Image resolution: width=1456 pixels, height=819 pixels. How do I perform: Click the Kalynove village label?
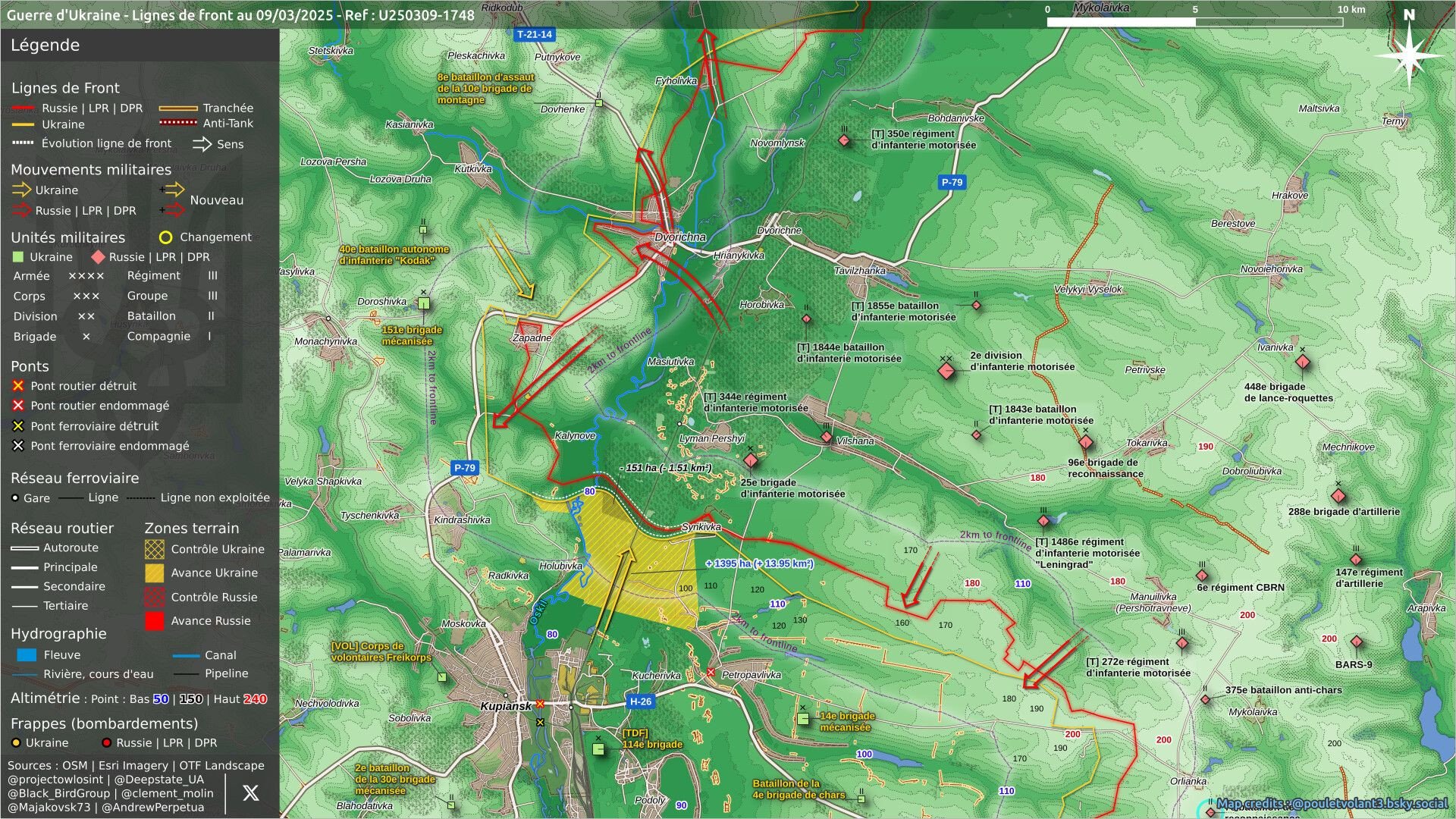pos(575,436)
